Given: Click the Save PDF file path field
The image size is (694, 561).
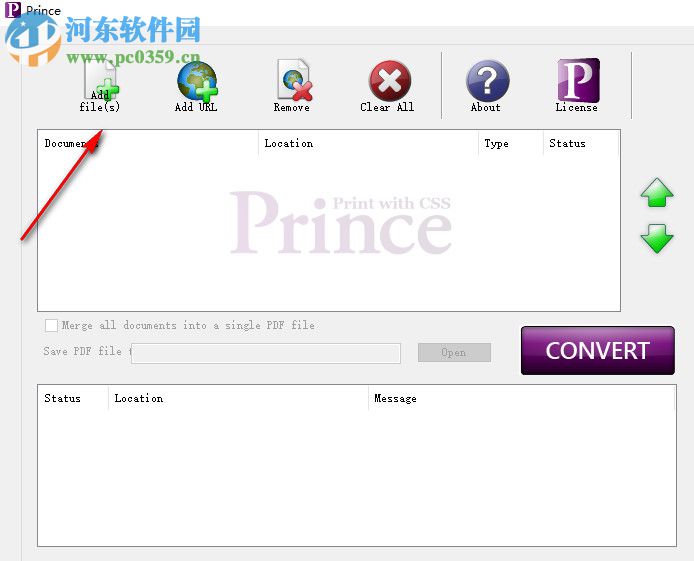Looking at the screenshot, I should pyautogui.click(x=266, y=353).
